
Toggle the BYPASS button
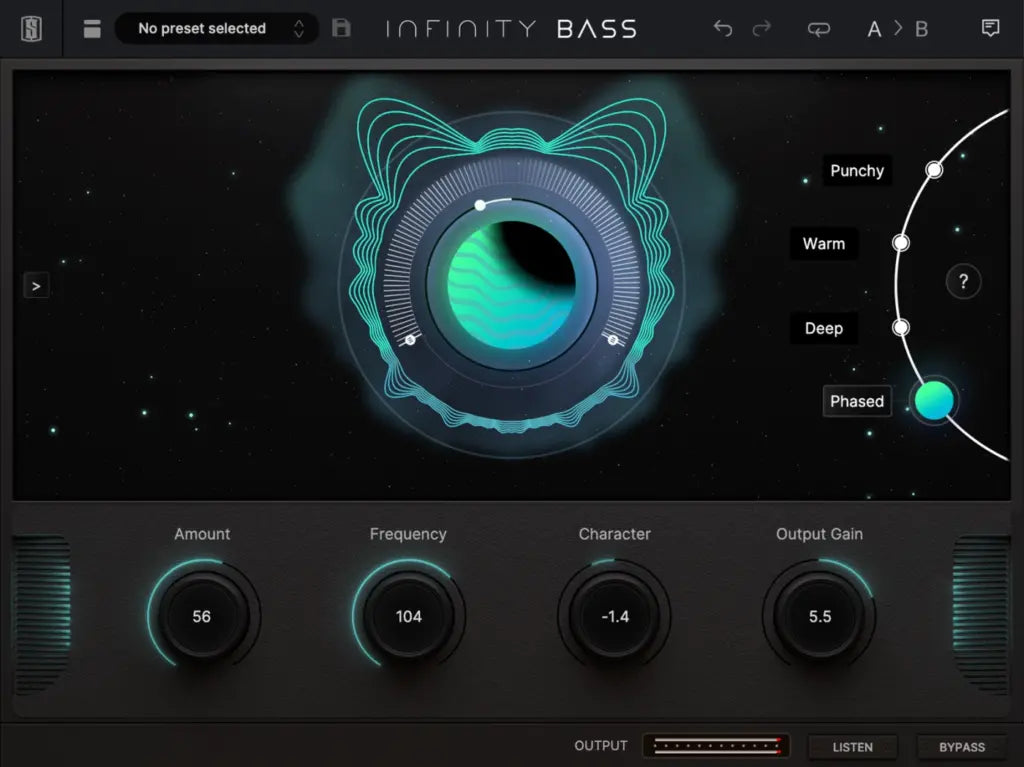[961, 747]
